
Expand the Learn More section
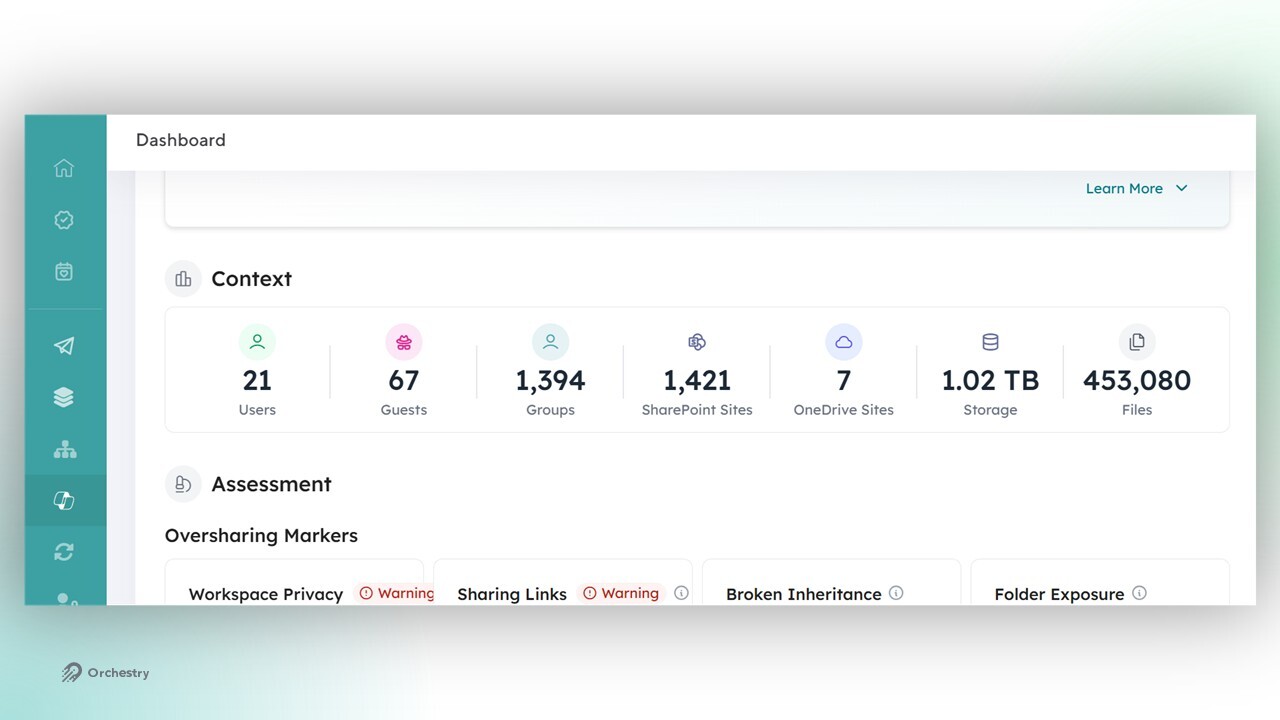[1136, 188]
